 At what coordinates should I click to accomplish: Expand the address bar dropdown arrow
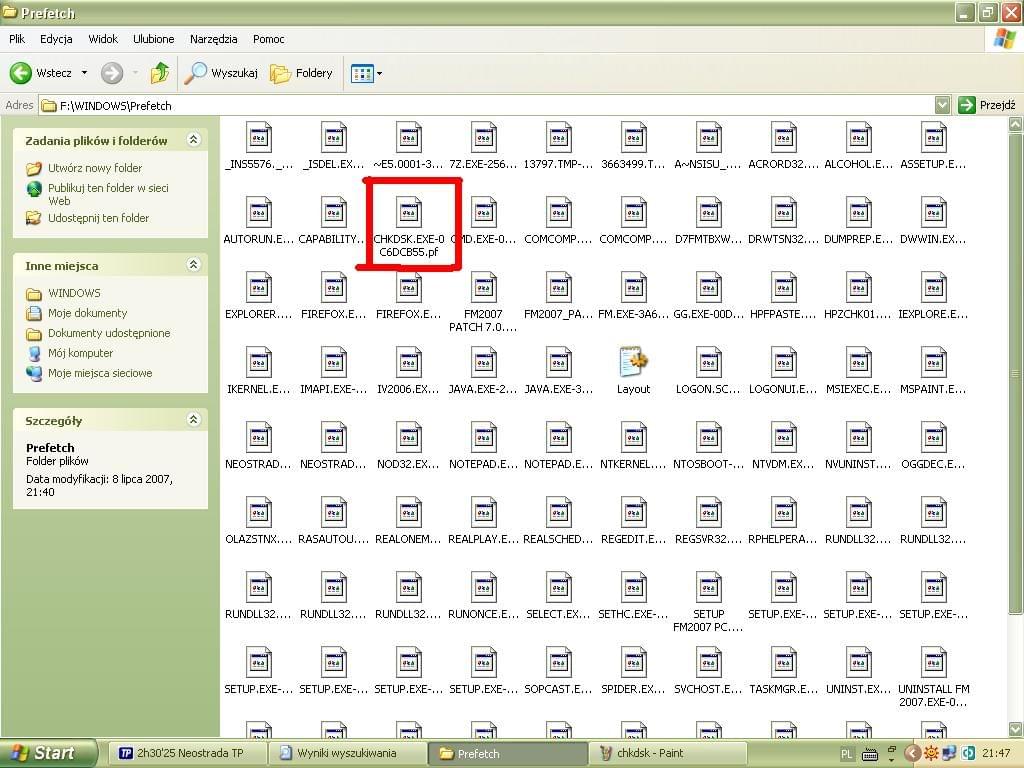tap(942, 105)
